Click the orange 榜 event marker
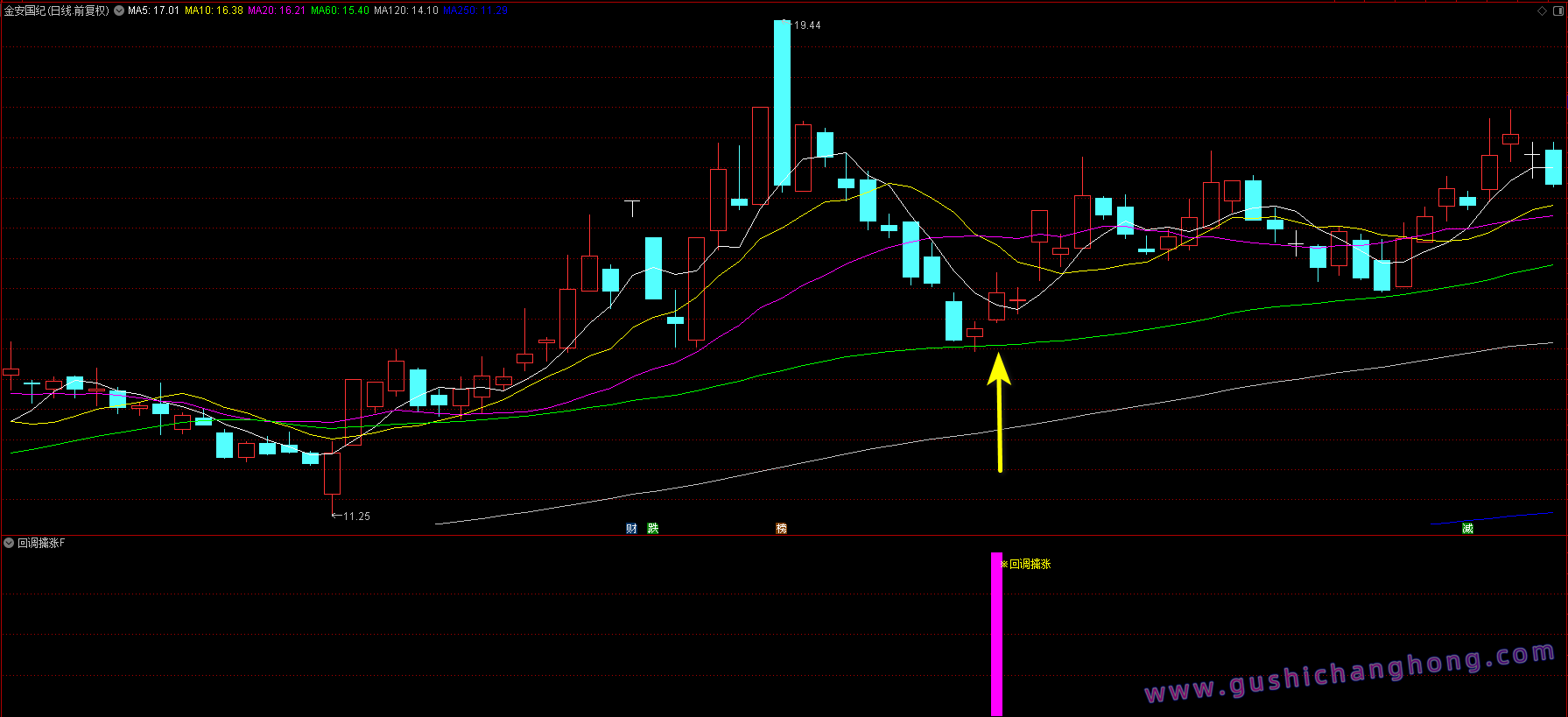This screenshot has height=717, width=1568. [781, 528]
